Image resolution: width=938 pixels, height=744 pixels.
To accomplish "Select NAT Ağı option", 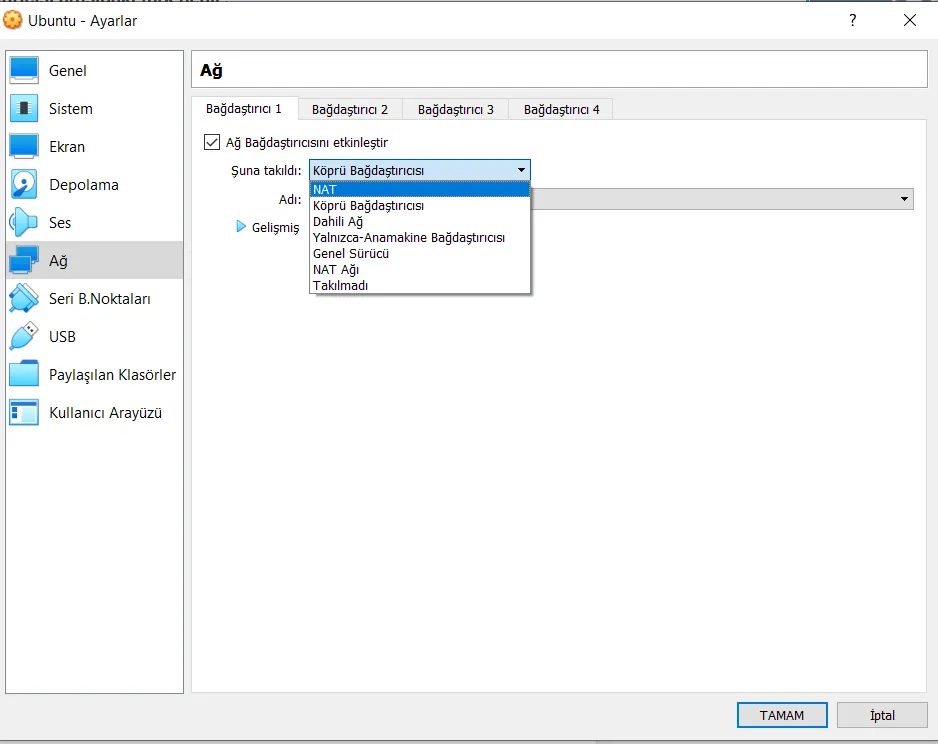I will click(x=420, y=270).
